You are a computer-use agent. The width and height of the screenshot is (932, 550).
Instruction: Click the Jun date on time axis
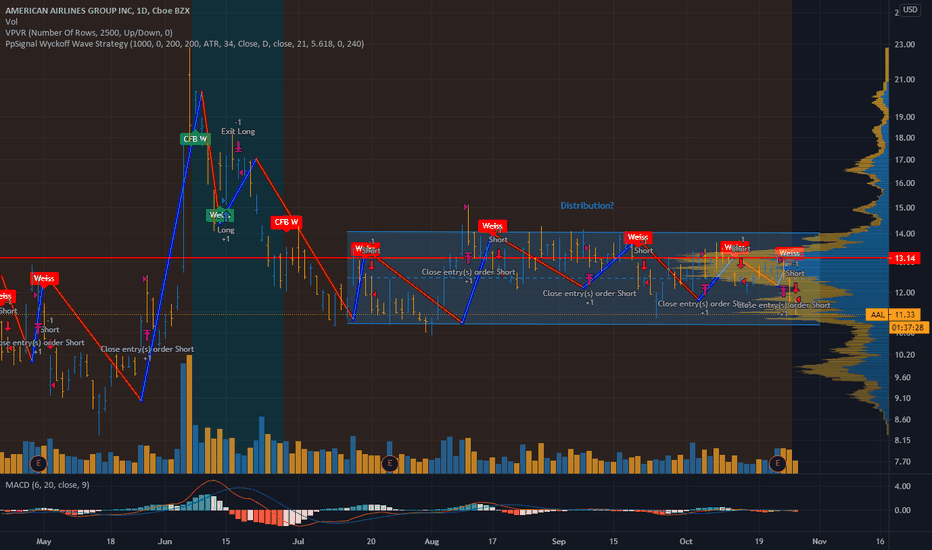click(x=165, y=542)
